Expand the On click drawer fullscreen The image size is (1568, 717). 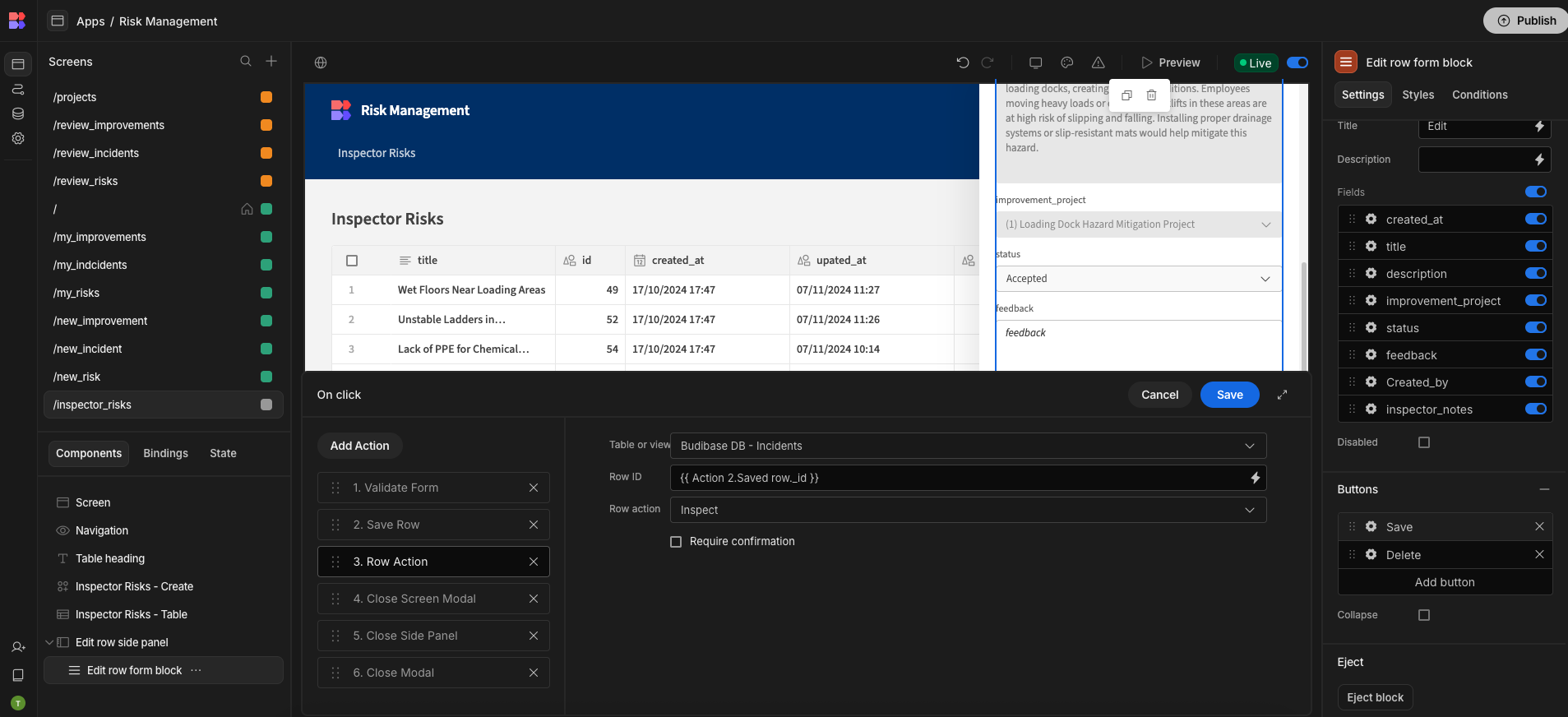tap(1282, 395)
